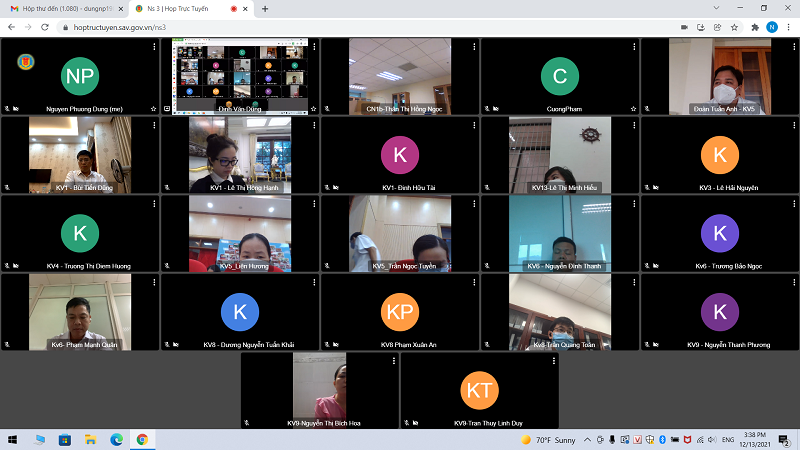
Task: Click muted mic icon on CN1b-Thân Thị Hồng Ngọc tile
Action: coord(327,109)
